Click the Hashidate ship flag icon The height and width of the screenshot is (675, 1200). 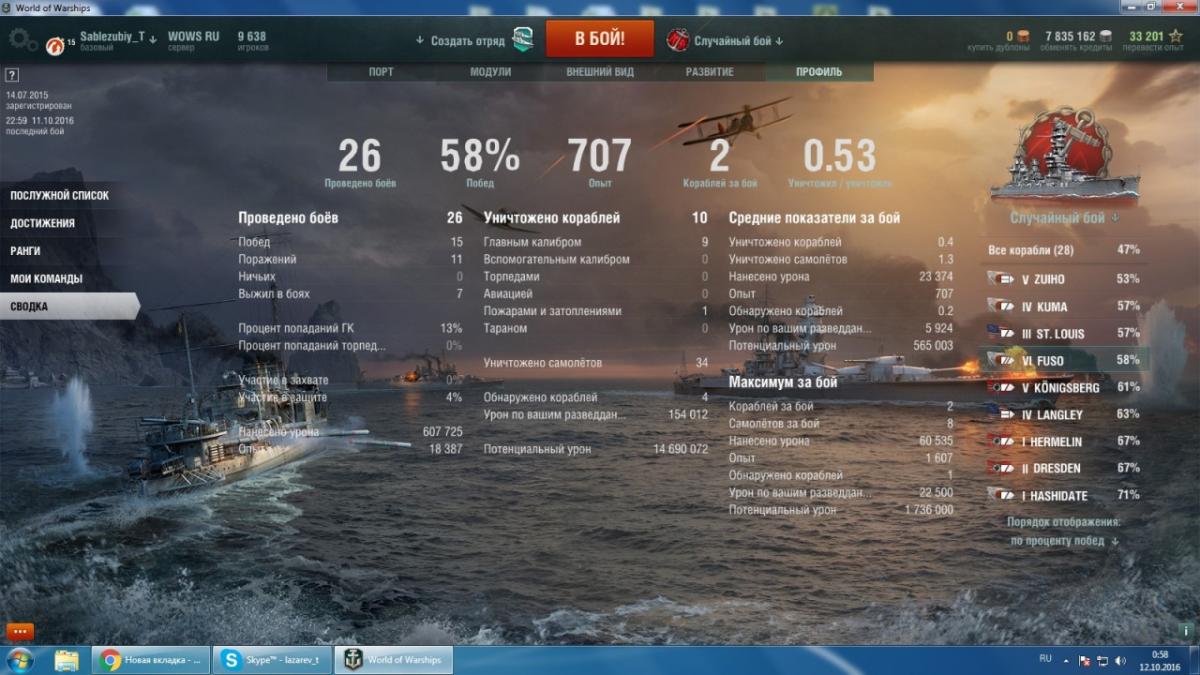click(x=1000, y=495)
